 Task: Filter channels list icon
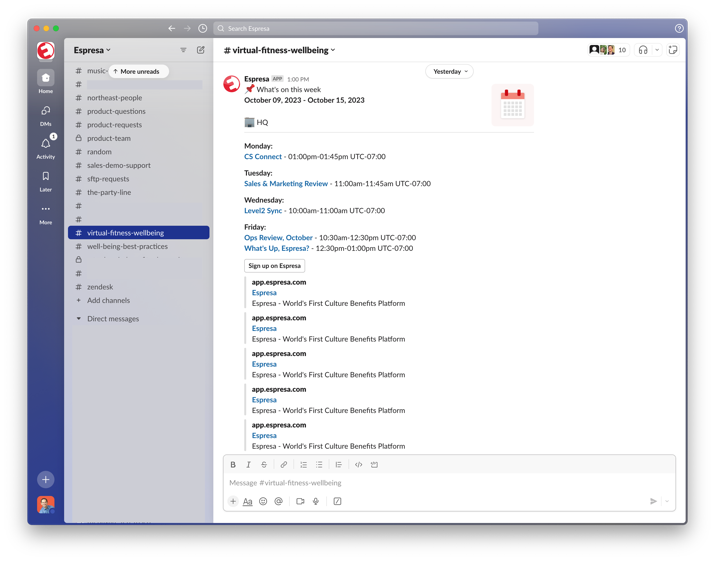tap(183, 50)
